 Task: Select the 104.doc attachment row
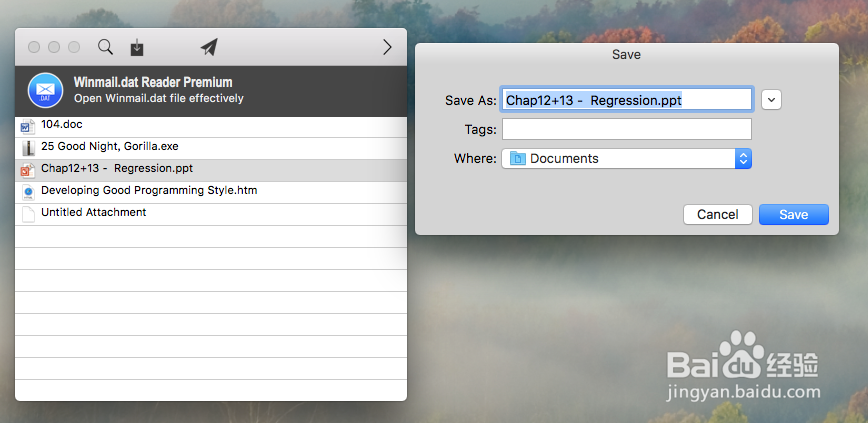211,127
